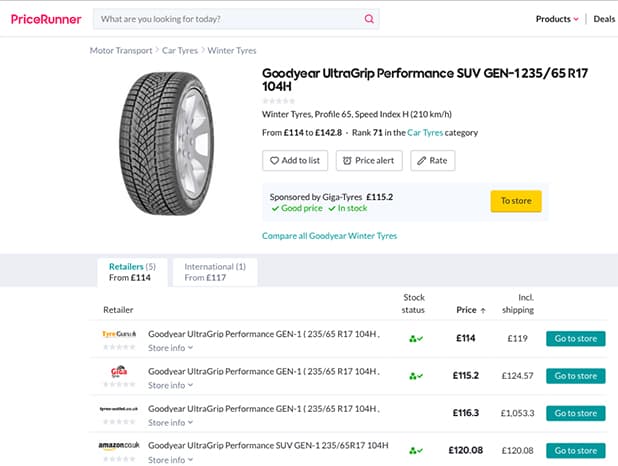This screenshot has height=466, width=618.
Task: Expand Store info for TyreGuru
Action: coord(170,348)
